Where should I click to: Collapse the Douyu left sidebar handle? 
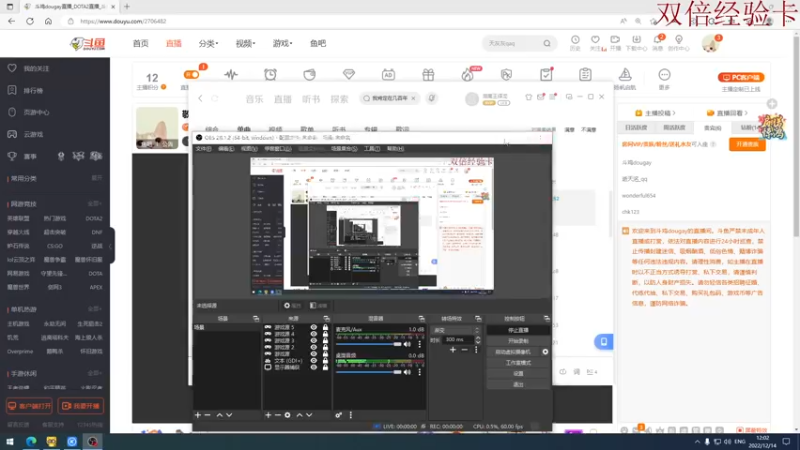pyautogui.click(x=111, y=246)
